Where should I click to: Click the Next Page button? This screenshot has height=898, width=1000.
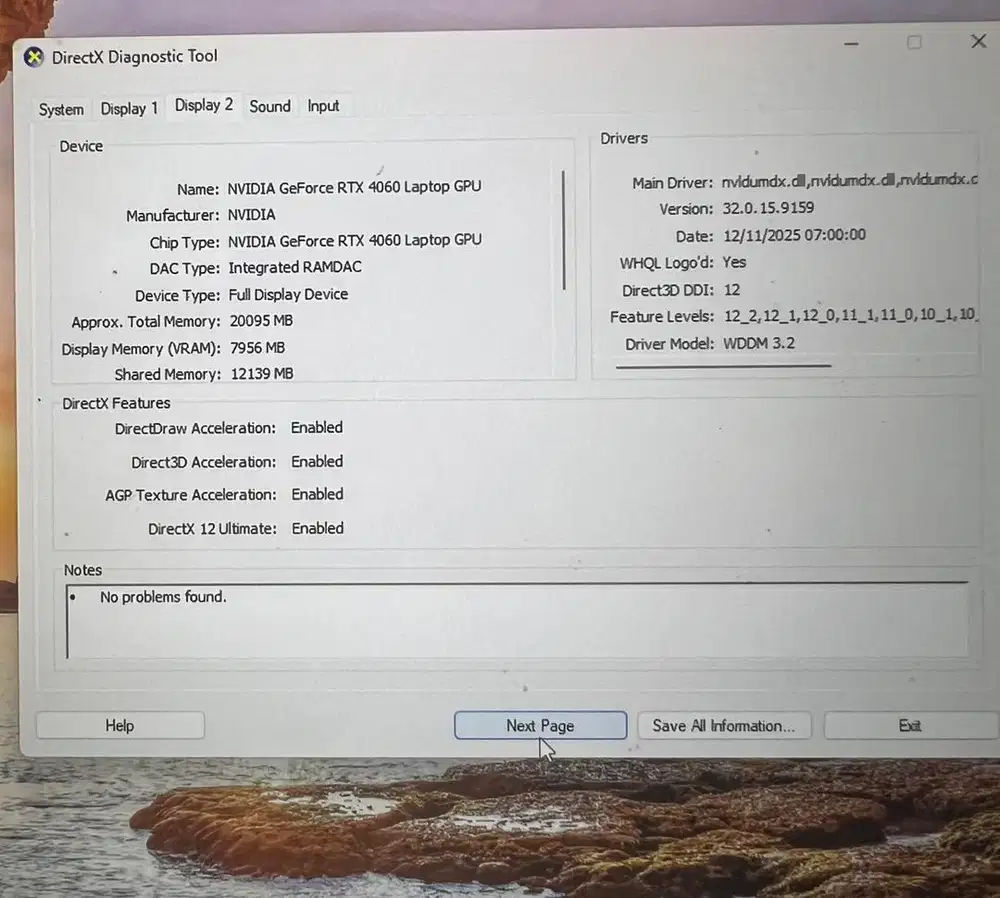[540, 726]
